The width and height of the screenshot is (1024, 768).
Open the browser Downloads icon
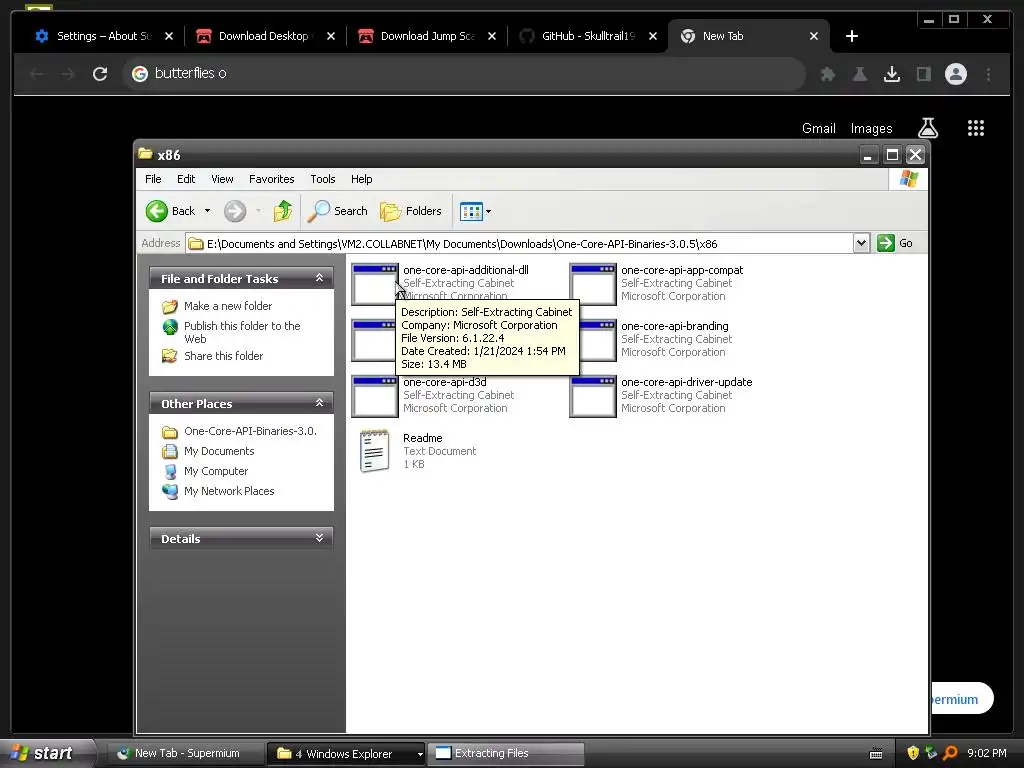point(892,74)
